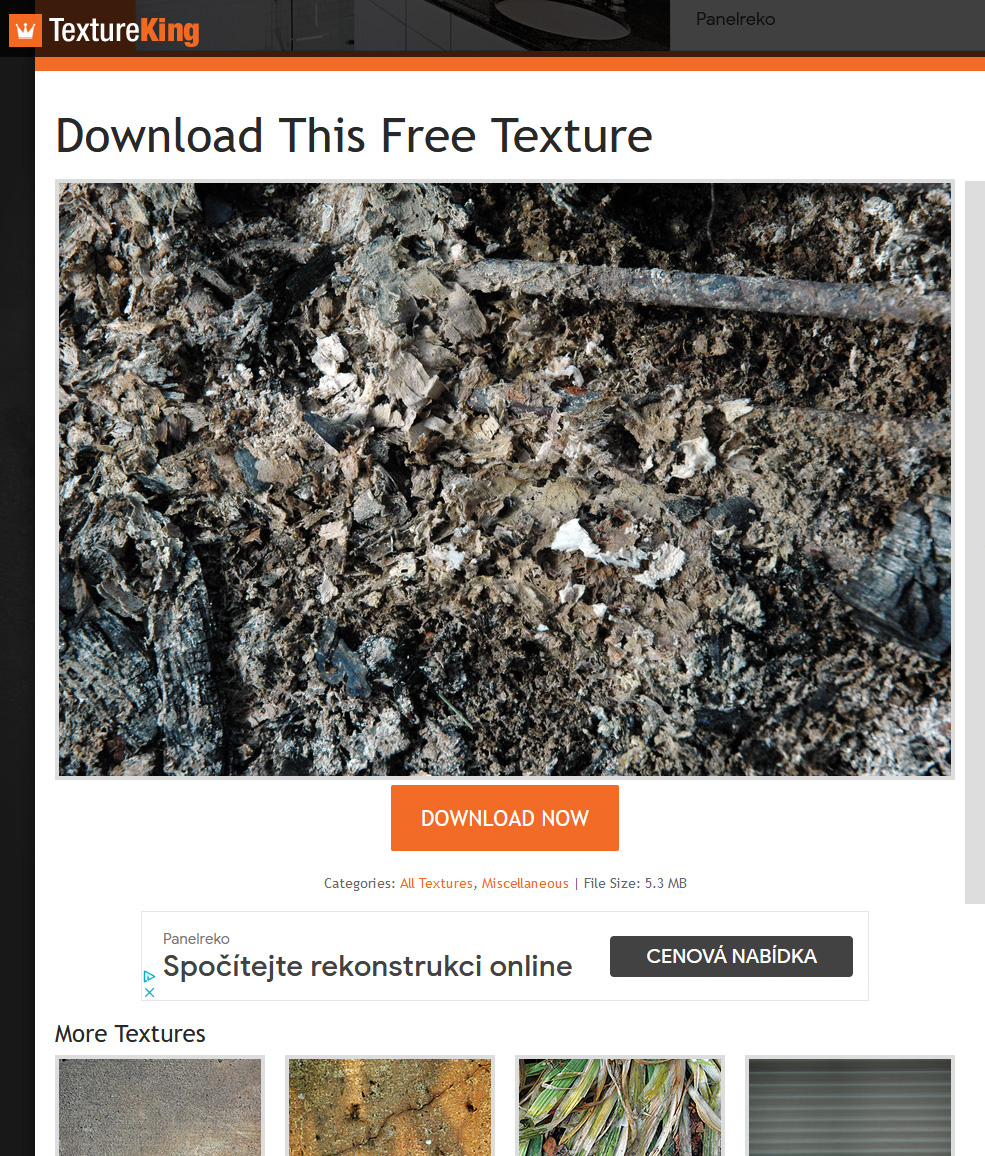Open the gray metal shutter thumbnail
Image resolution: width=985 pixels, height=1156 pixels.
850,1106
